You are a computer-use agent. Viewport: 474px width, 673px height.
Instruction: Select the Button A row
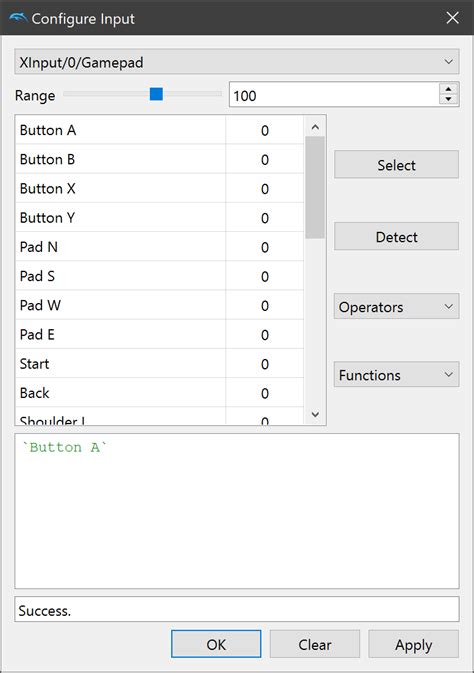[159, 130]
